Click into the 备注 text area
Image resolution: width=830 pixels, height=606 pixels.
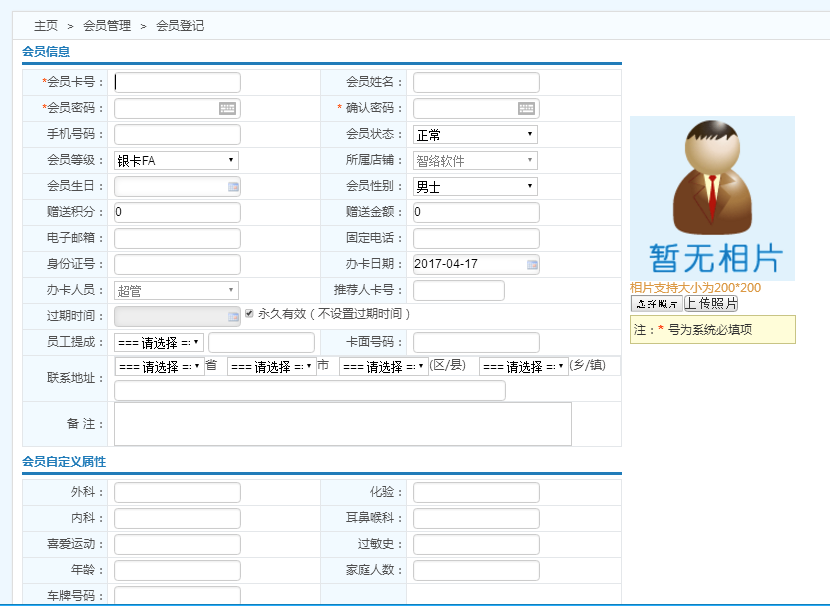343,424
